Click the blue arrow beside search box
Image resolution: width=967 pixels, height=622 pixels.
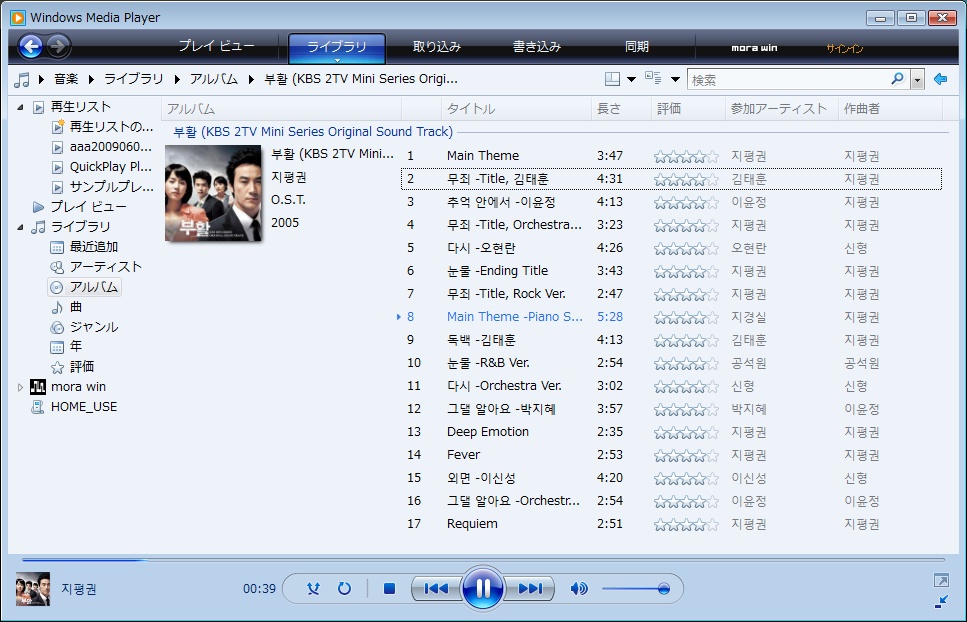click(x=940, y=79)
